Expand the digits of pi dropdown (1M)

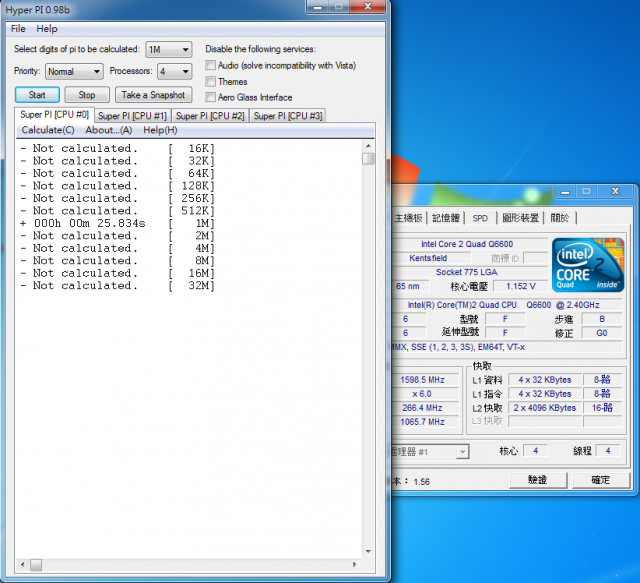169,49
